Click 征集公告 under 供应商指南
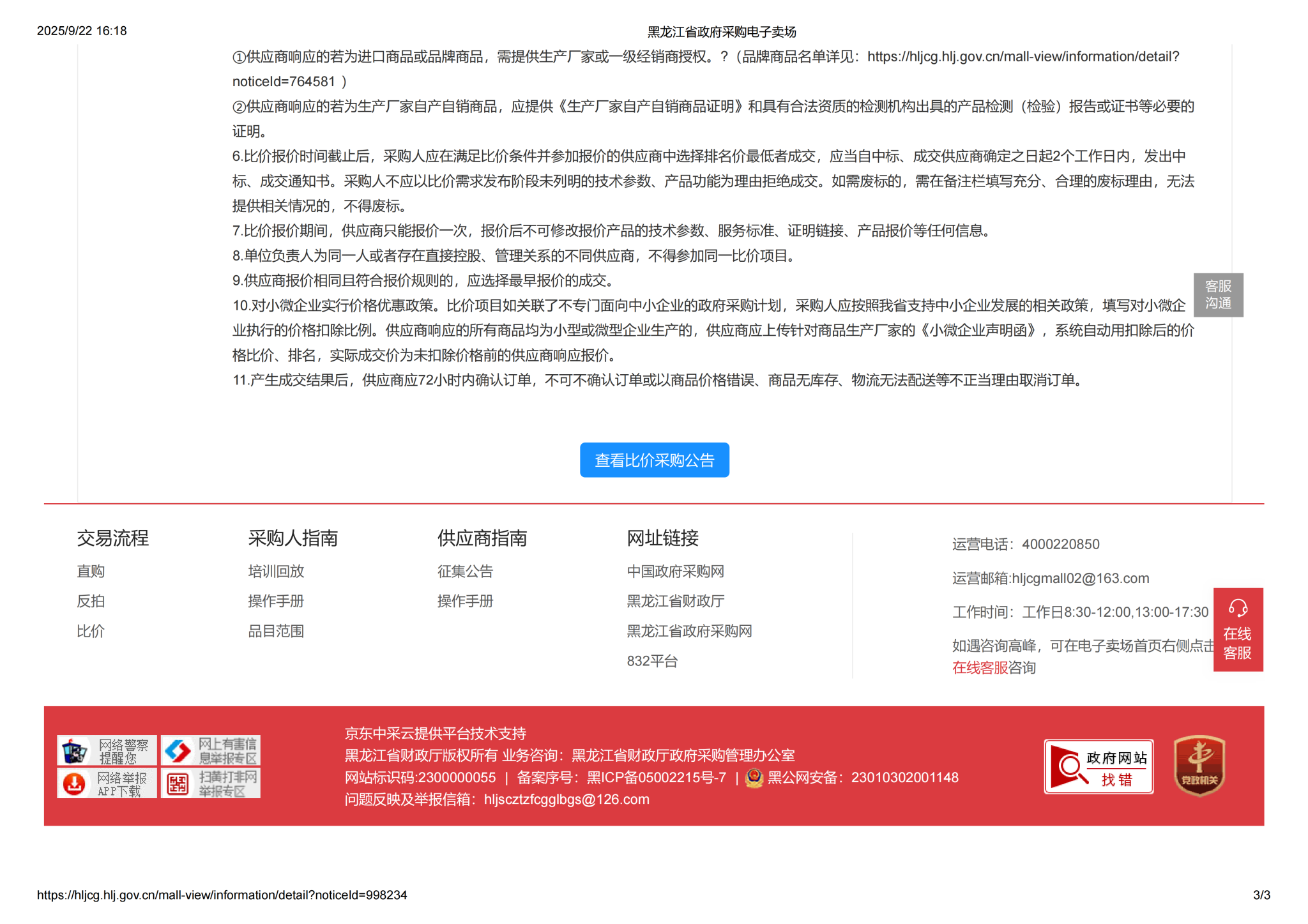This screenshot has width=1308, height=924. click(x=465, y=571)
